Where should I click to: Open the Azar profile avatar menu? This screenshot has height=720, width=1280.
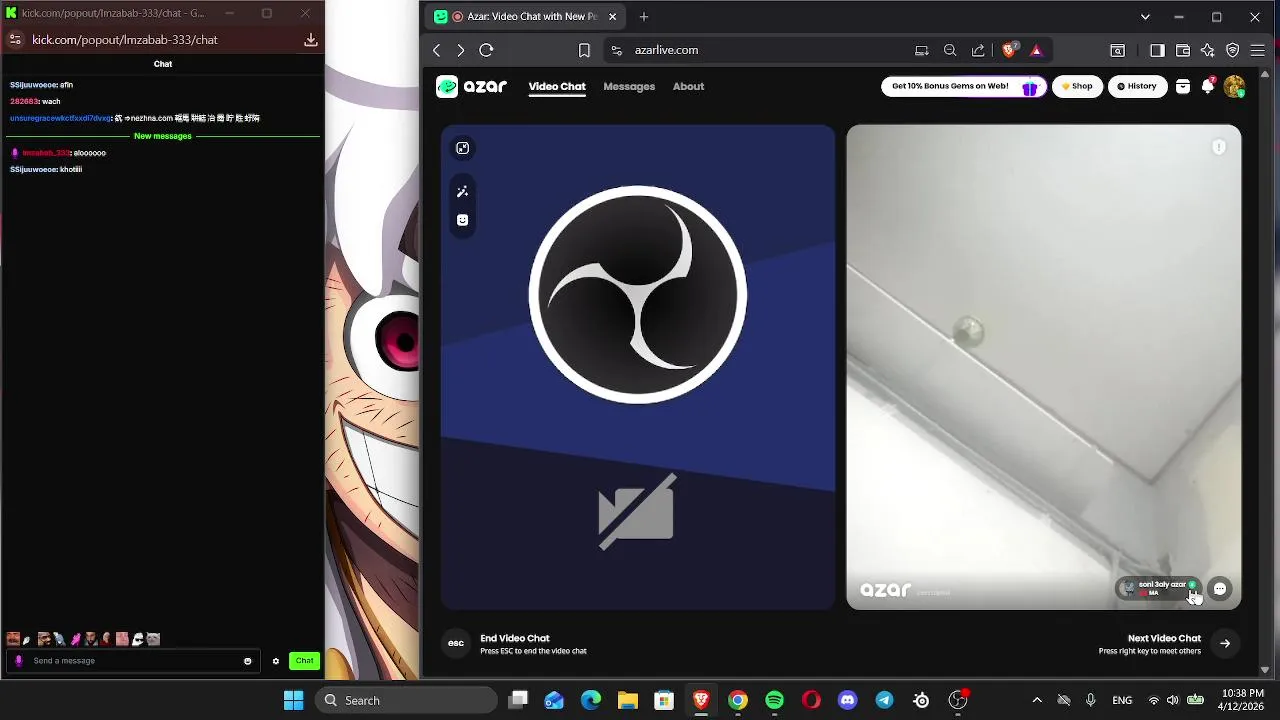pyautogui.click(x=1234, y=87)
